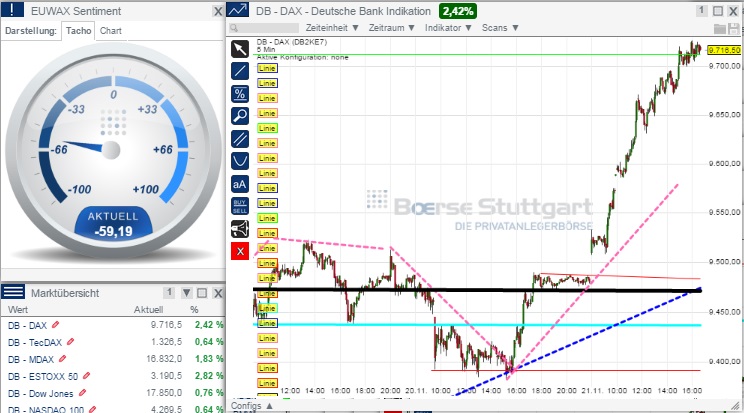Select the aA text annotation tool
Image resolution: width=744 pixels, height=413 pixels.
pos(240,184)
